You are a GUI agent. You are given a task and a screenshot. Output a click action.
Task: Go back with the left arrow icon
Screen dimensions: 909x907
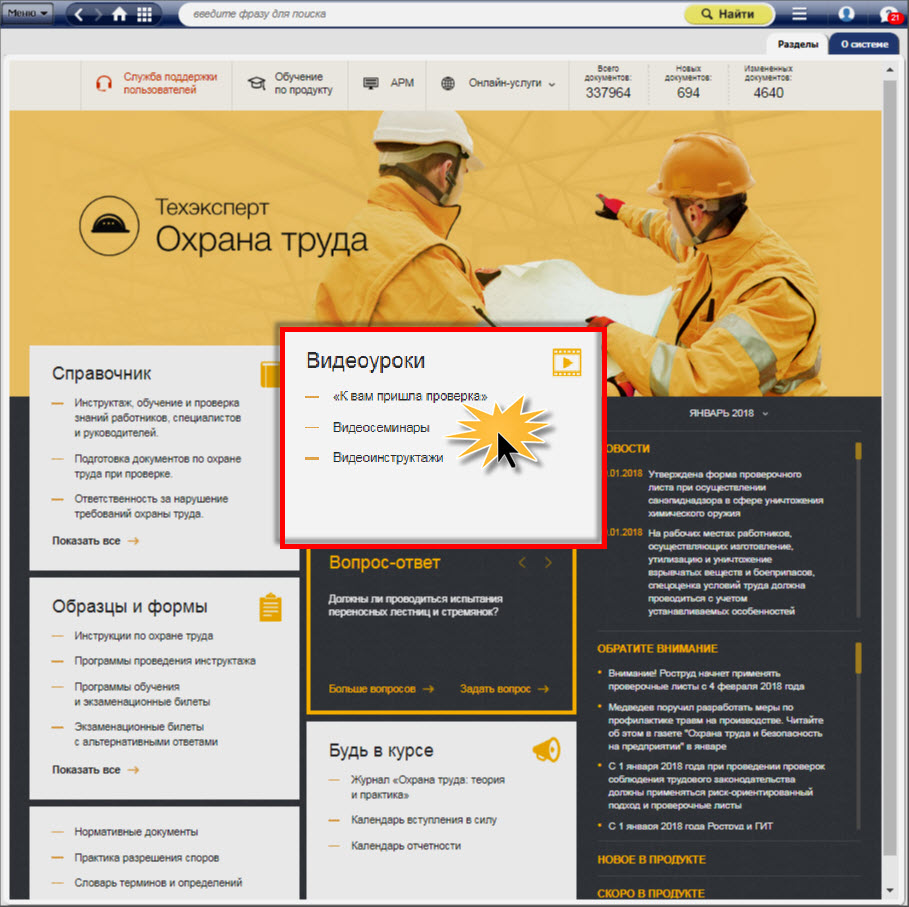[x=82, y=15]
